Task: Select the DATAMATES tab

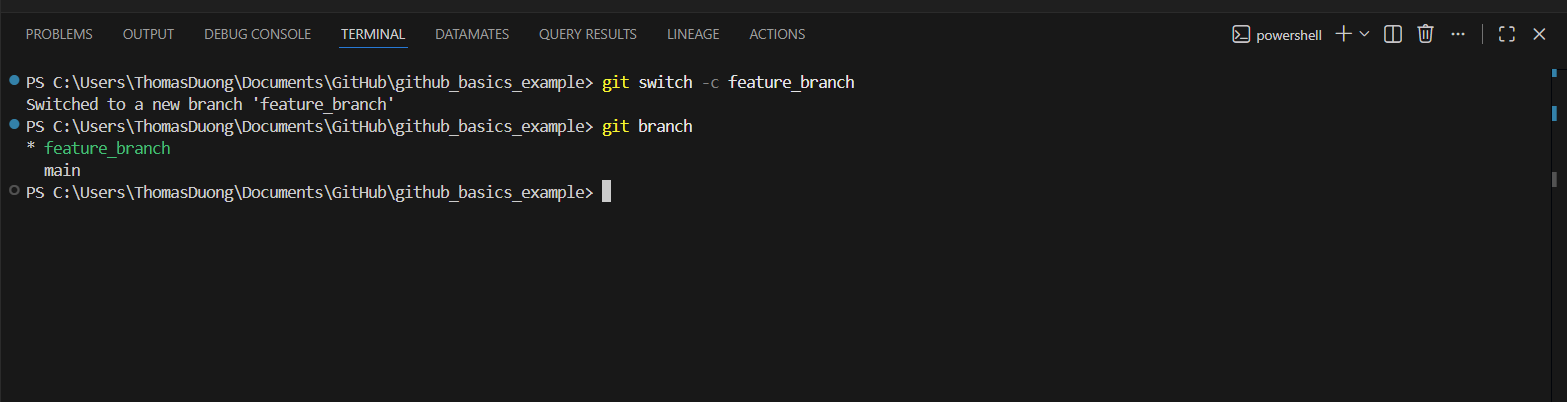Action: pyautogui.click(x=472, y=34)
